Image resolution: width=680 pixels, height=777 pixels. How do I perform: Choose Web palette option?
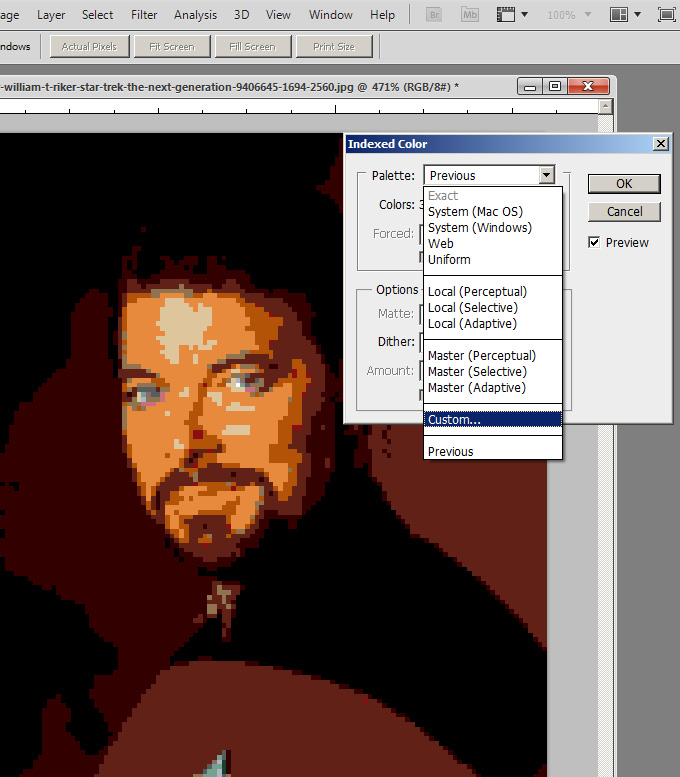pyautogui.click(x=493, y=243)
